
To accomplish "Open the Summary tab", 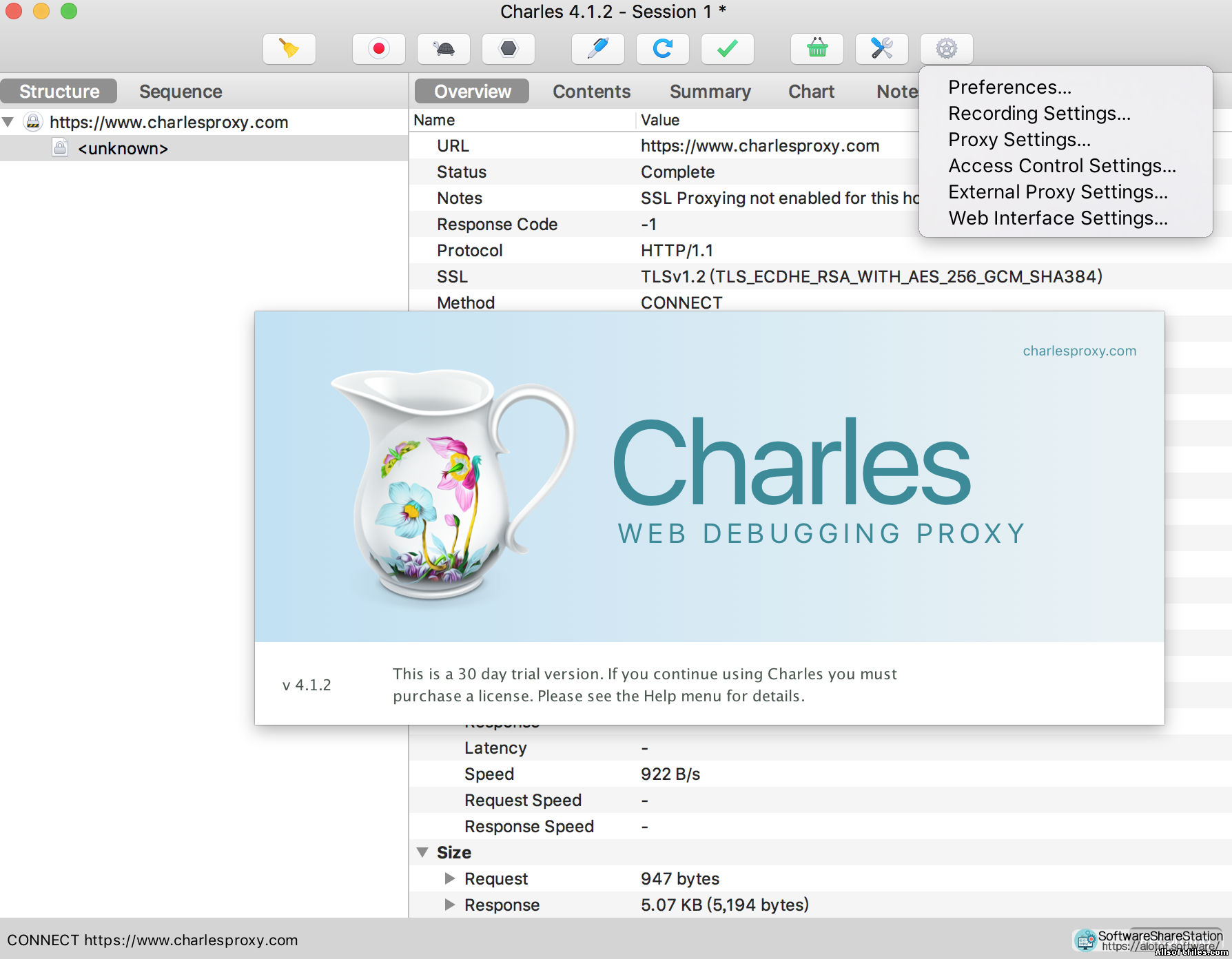I will coord(710,91).
